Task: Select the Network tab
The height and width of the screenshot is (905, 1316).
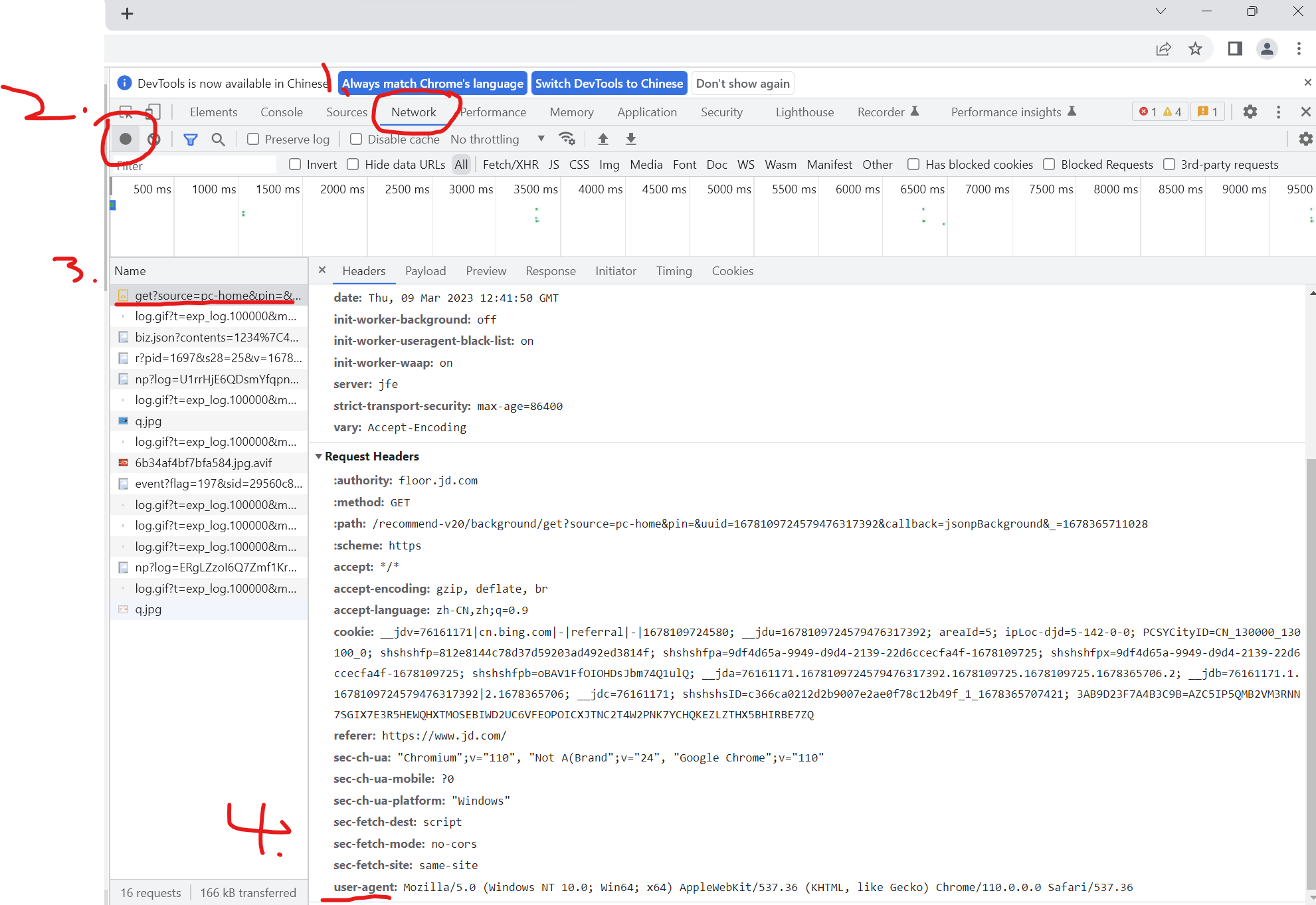Action: point(414,112)
